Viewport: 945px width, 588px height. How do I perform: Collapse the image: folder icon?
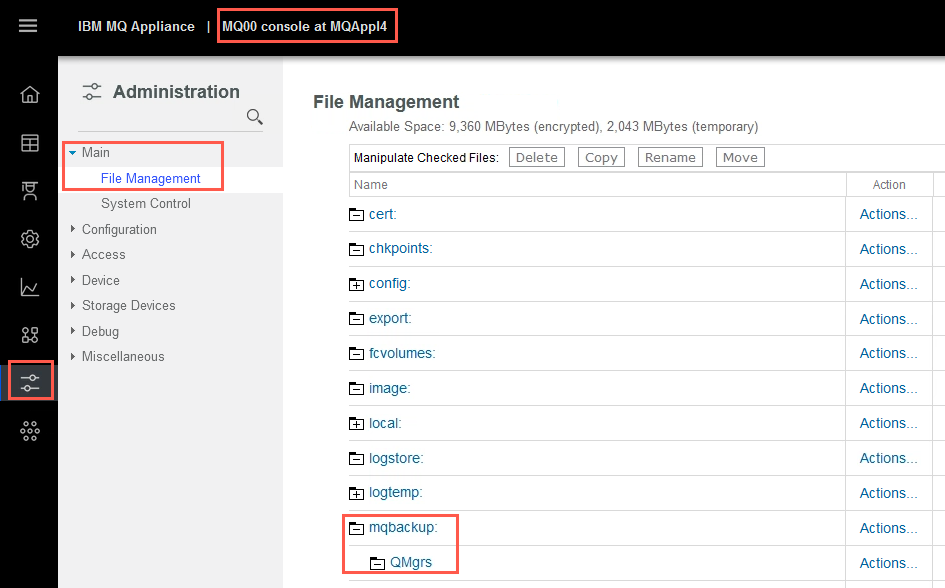(x=356, y=389)
